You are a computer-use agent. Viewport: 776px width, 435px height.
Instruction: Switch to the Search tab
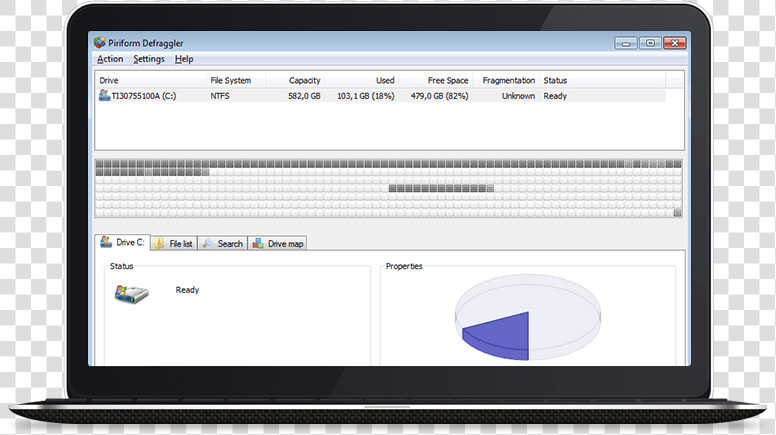[223, 243]
